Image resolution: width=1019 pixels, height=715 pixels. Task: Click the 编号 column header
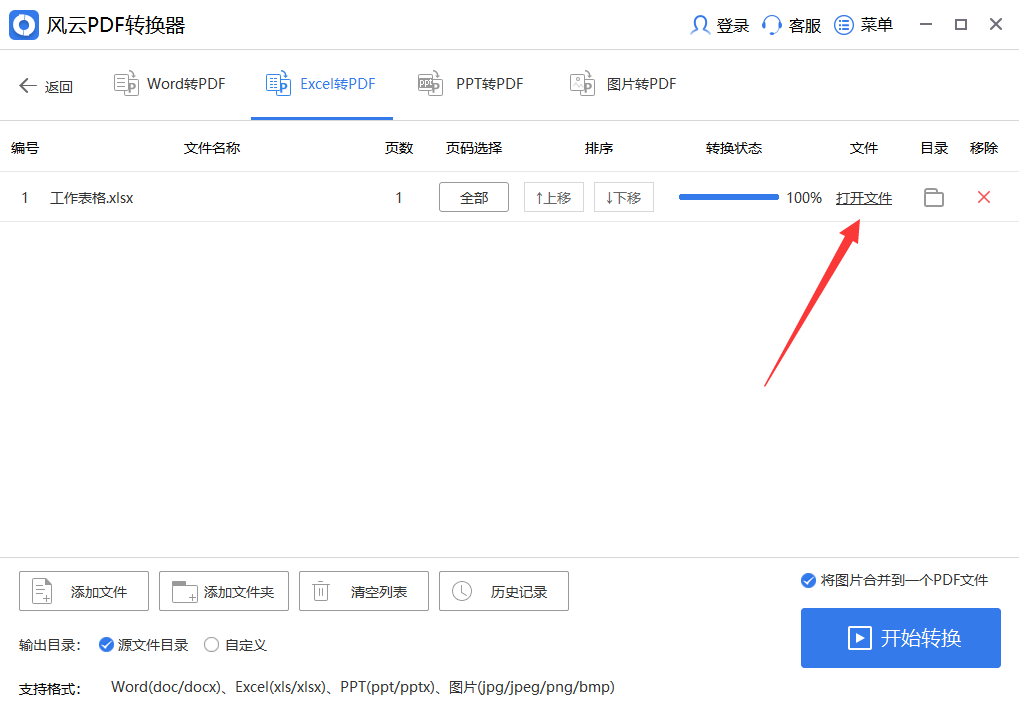[25, 148]
